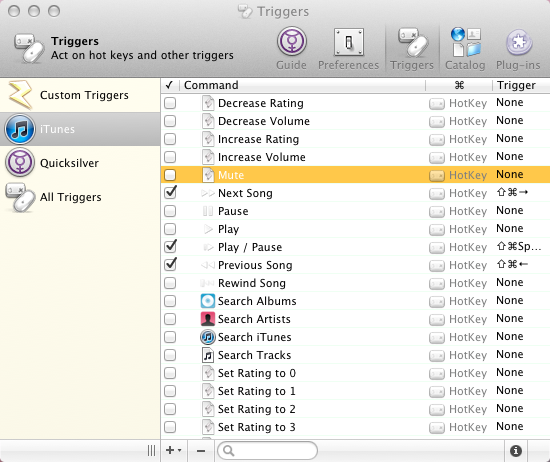Click the Play / Pause shortcut value
This screenshot has height=462, width=550.
[519, 247]
